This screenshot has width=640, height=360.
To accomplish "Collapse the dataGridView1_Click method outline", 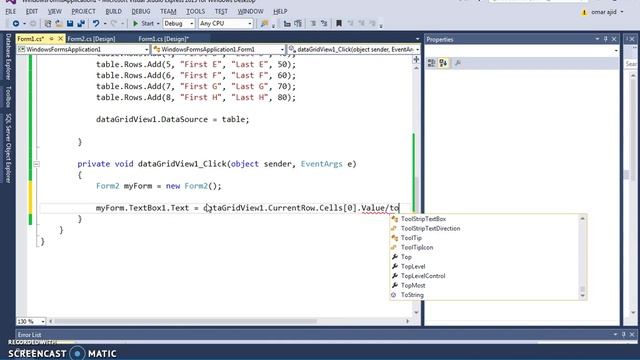I will 36,164.
